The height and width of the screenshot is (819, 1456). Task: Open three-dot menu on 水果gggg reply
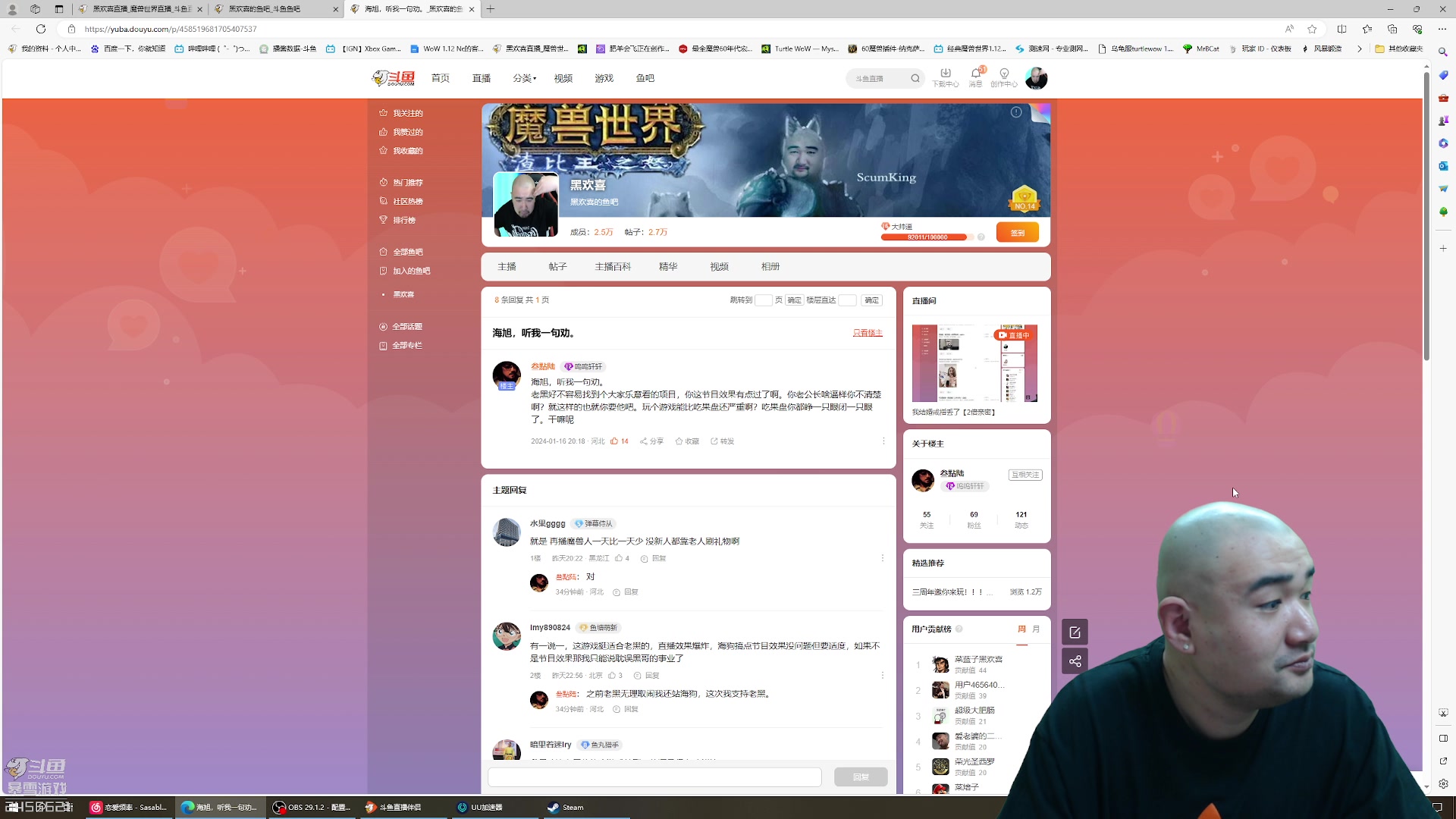click(x=882, y=558)
